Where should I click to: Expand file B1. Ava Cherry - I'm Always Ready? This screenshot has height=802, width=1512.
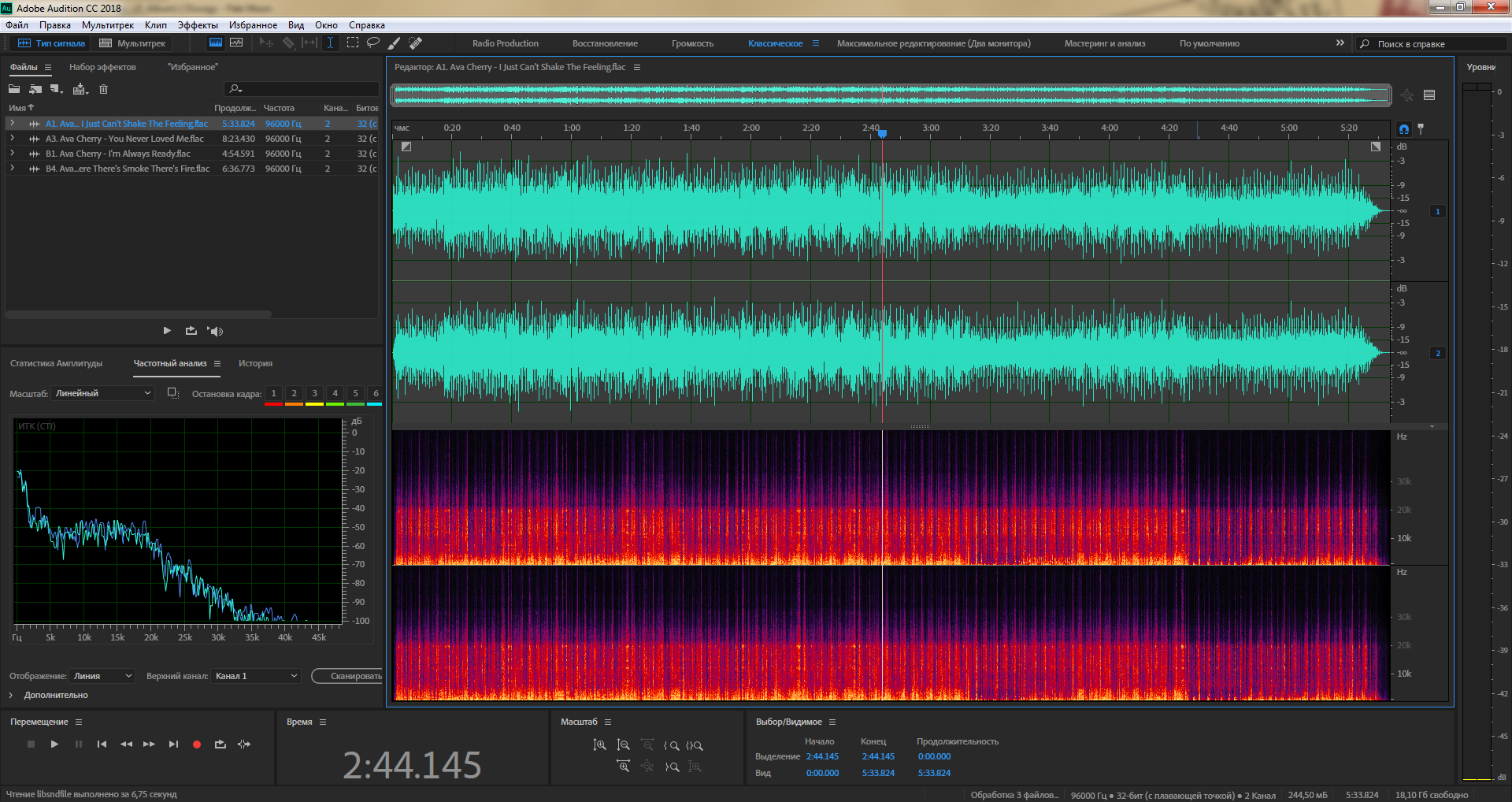pos(12,154)
